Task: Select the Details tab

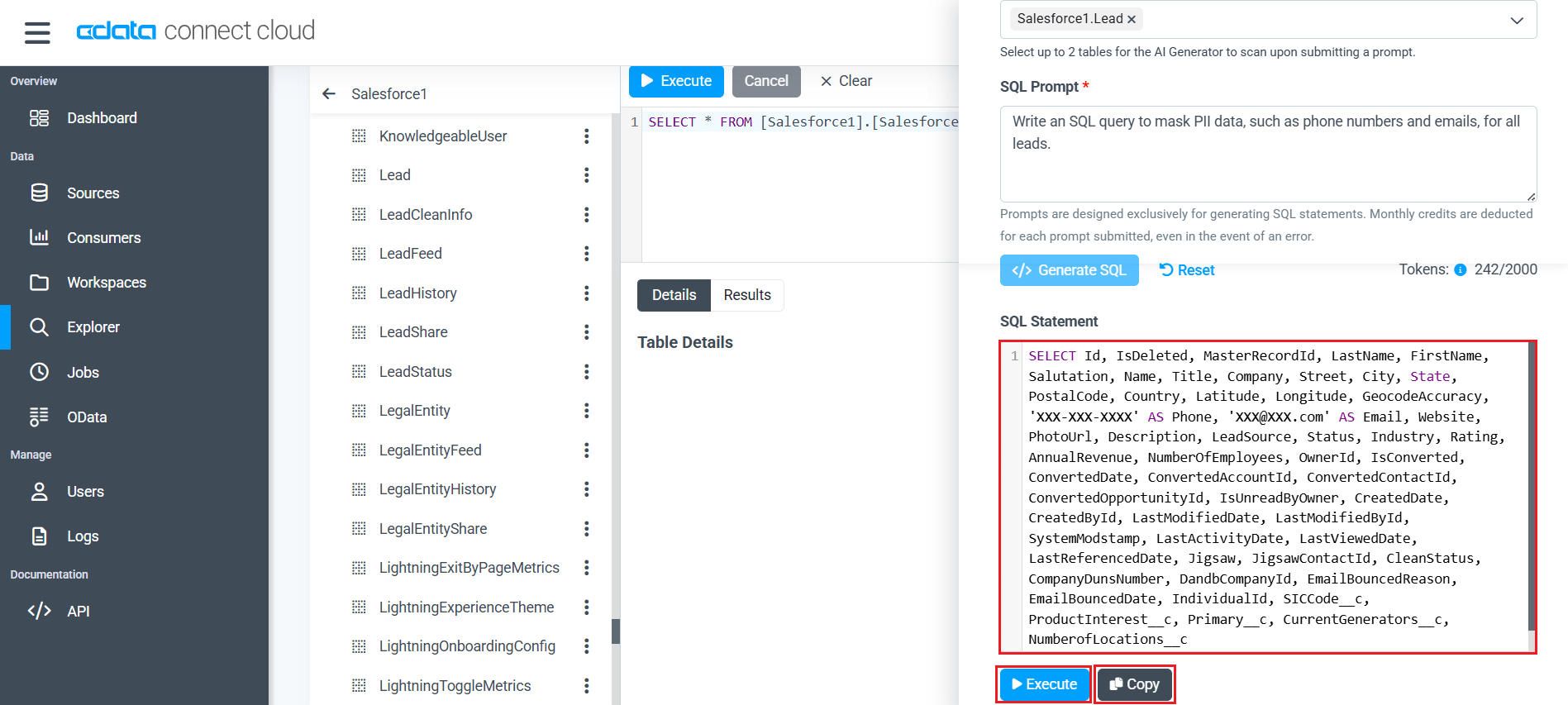Action: 674,295
